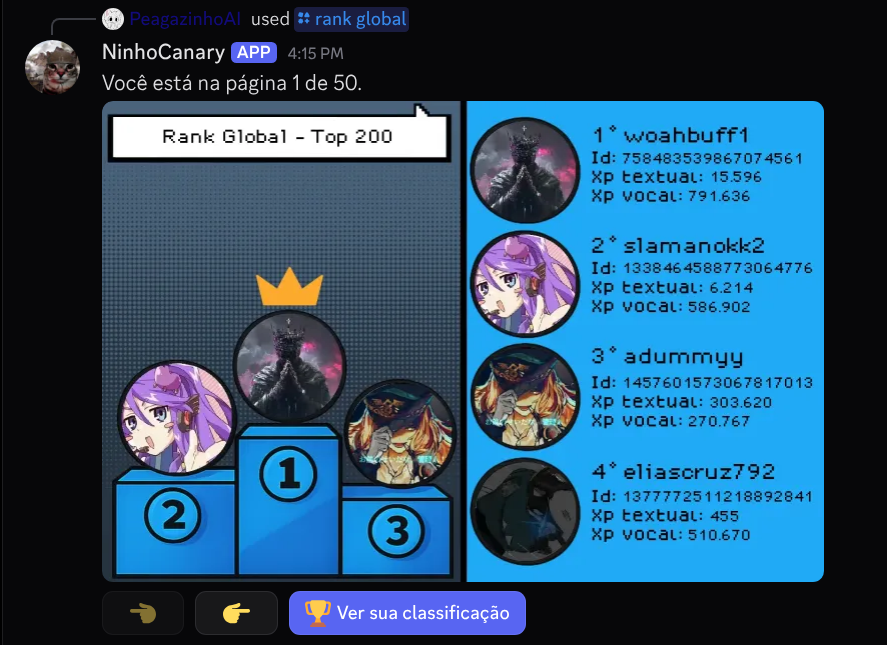Click PeagazinhoAI's small avatar icon
The width and height of the screenshot is (887, 645).
click(113, 19)
